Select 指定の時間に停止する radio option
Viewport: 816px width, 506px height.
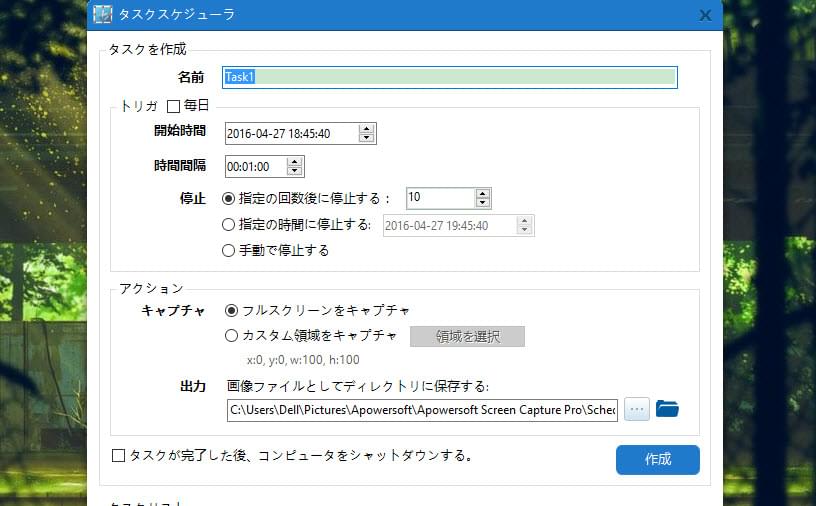point(228,224)
